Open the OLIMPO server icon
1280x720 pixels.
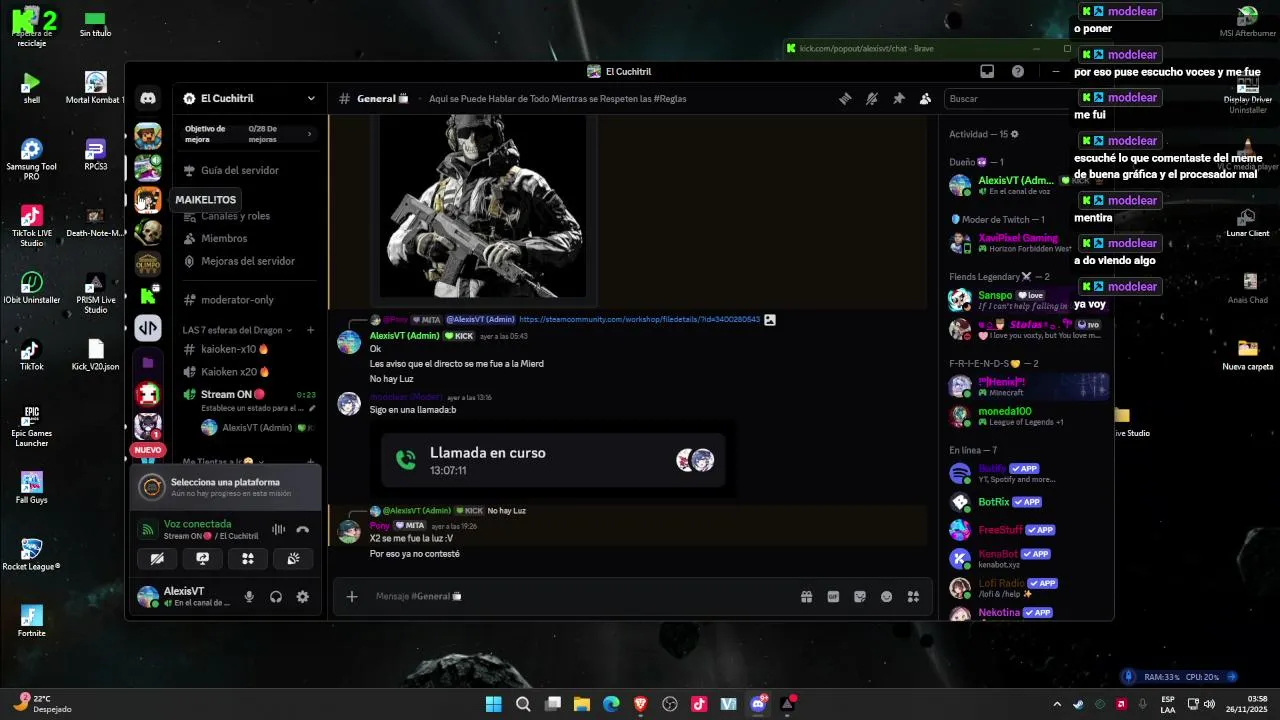tap(148, 264)
